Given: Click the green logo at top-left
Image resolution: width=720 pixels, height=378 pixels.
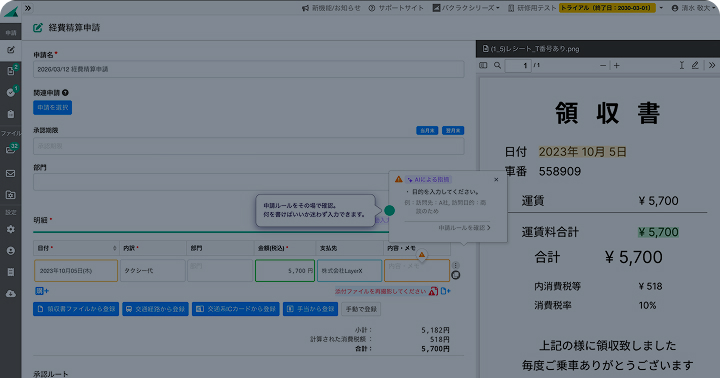Looking at the screenshot, I should [11, 12].
